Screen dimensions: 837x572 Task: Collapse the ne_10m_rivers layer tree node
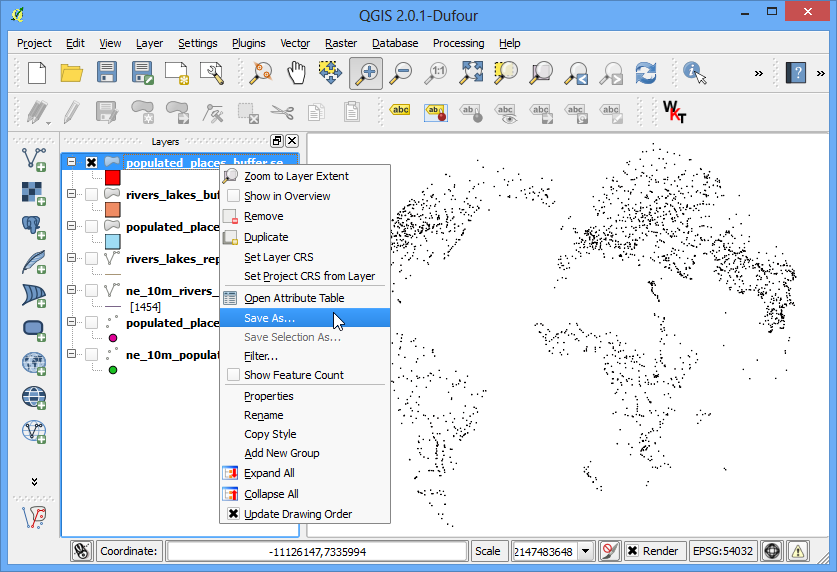pyautogui.click(x=72, y=289)
